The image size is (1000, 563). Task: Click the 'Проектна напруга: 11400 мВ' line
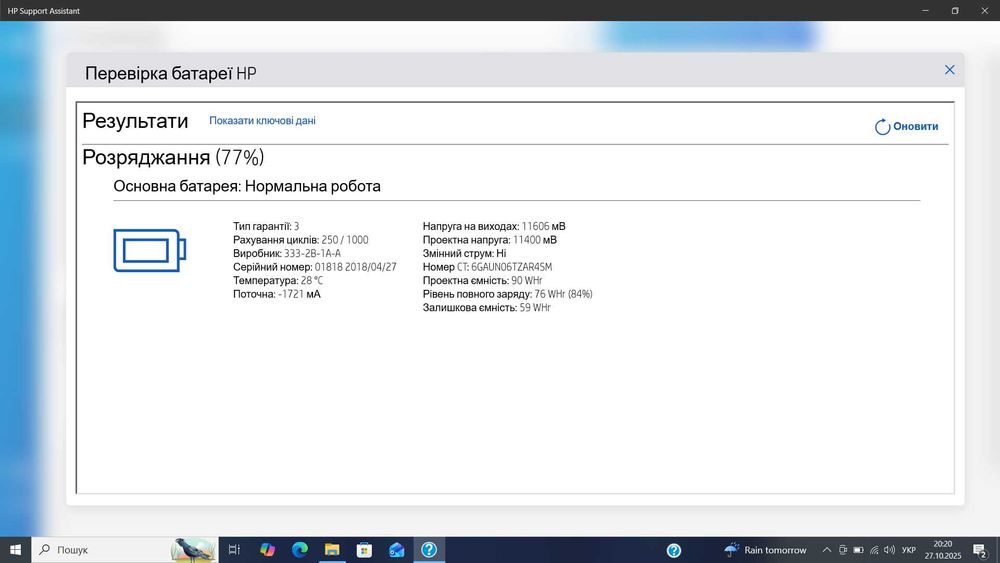[x=490, y=240]
